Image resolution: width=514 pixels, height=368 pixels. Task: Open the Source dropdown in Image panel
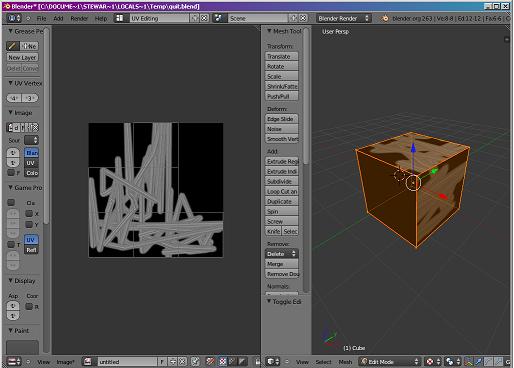31,140
